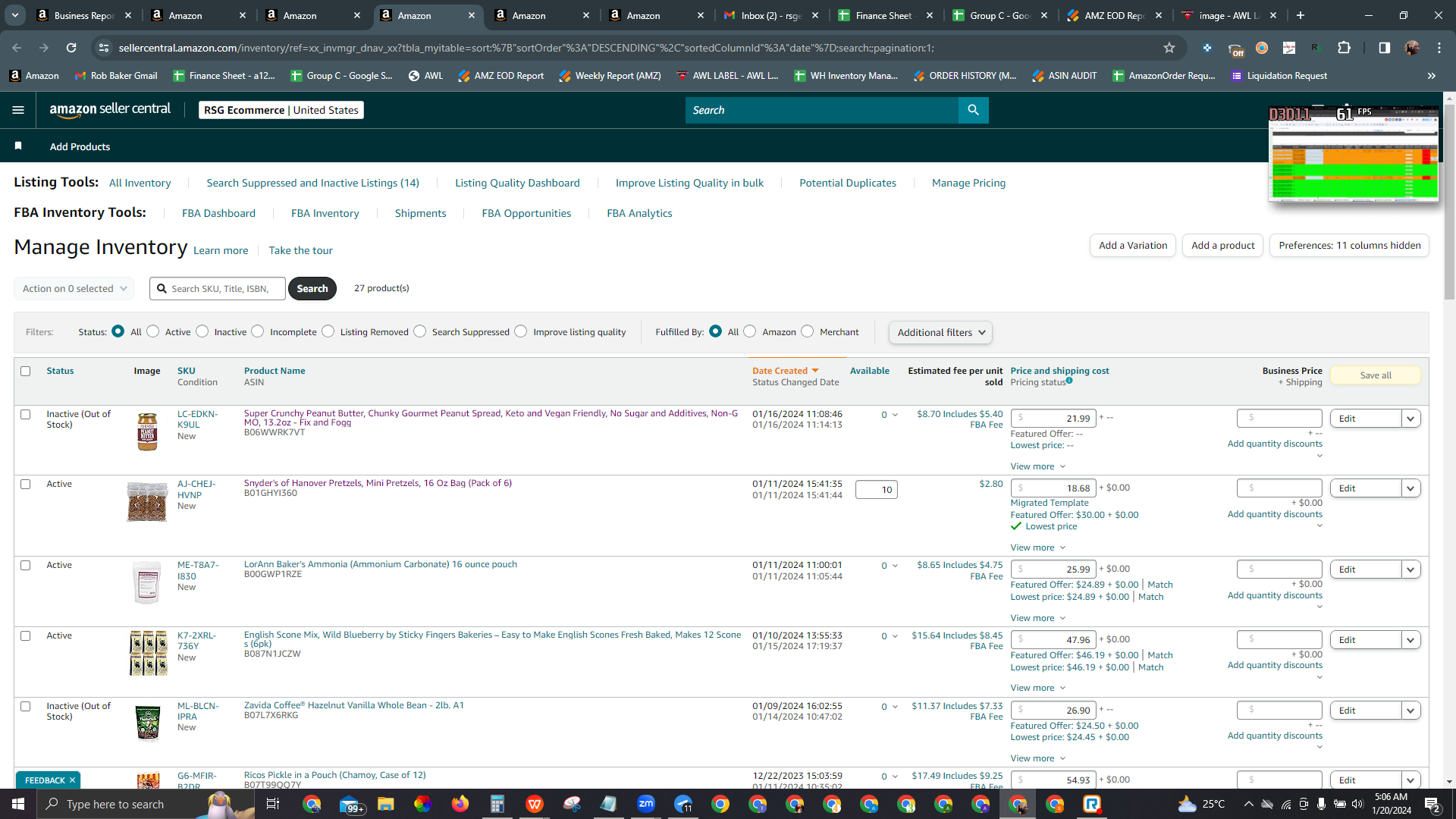
Task: Open the Calculator app on the taskbar
Action: point(497,804)
